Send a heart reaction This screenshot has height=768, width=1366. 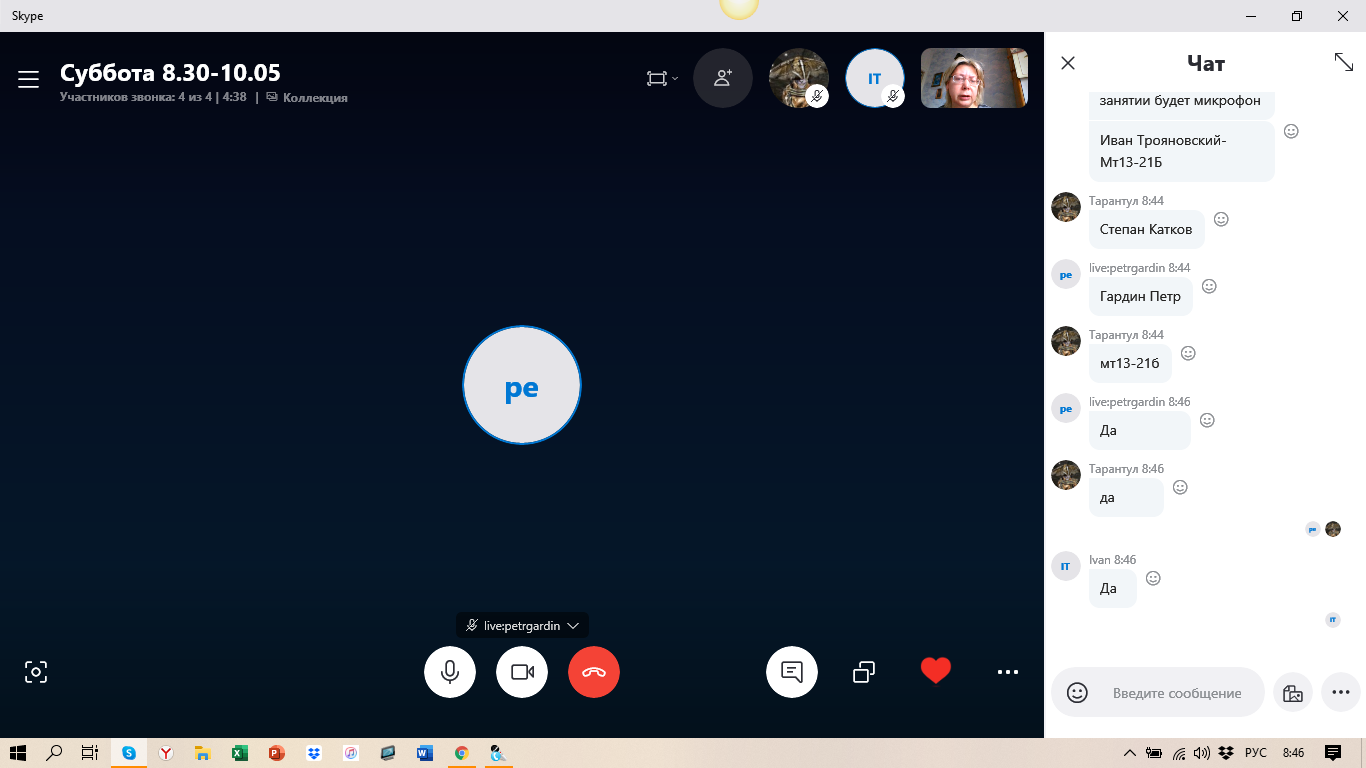coord(936,671)
